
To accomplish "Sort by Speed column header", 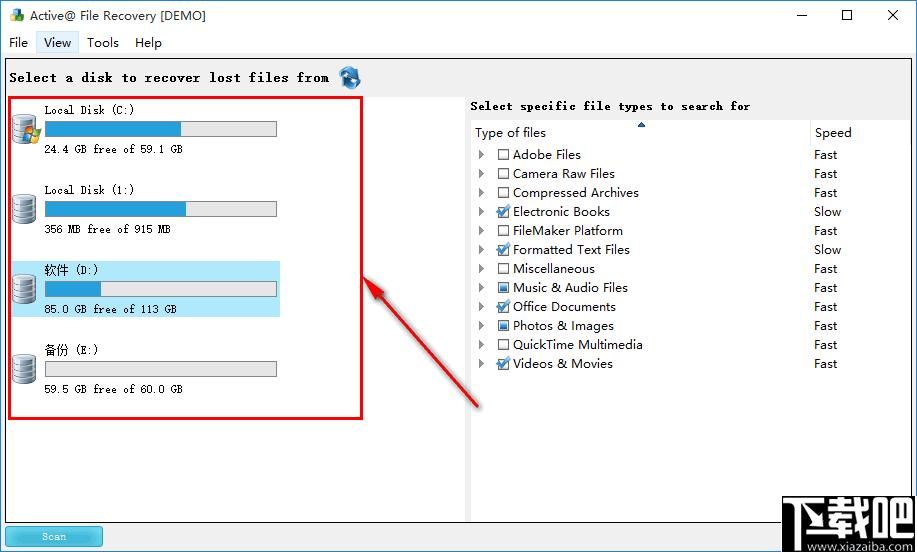I will [x=860, y=133].
